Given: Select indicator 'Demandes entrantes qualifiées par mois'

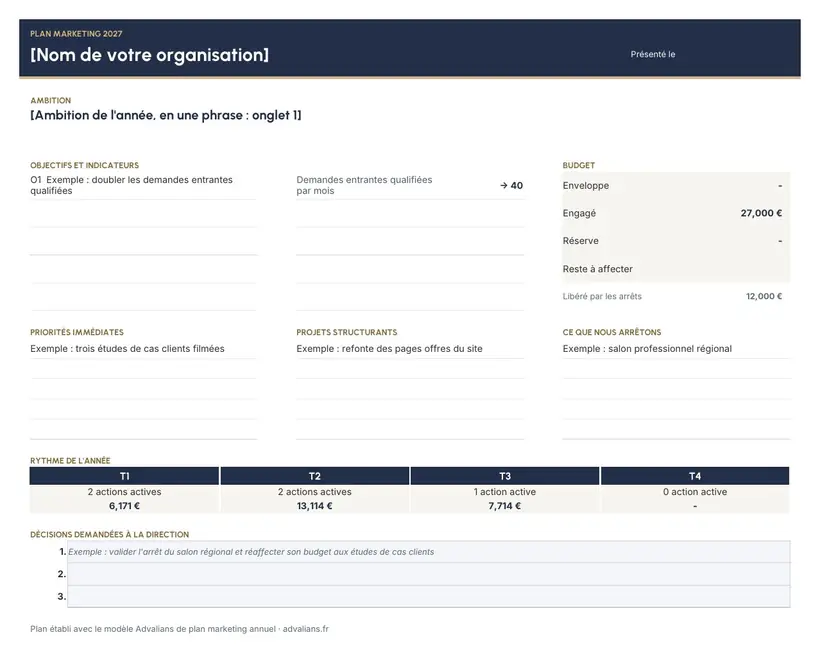Looking at the screenshot, I should click(x=365, y=185).
